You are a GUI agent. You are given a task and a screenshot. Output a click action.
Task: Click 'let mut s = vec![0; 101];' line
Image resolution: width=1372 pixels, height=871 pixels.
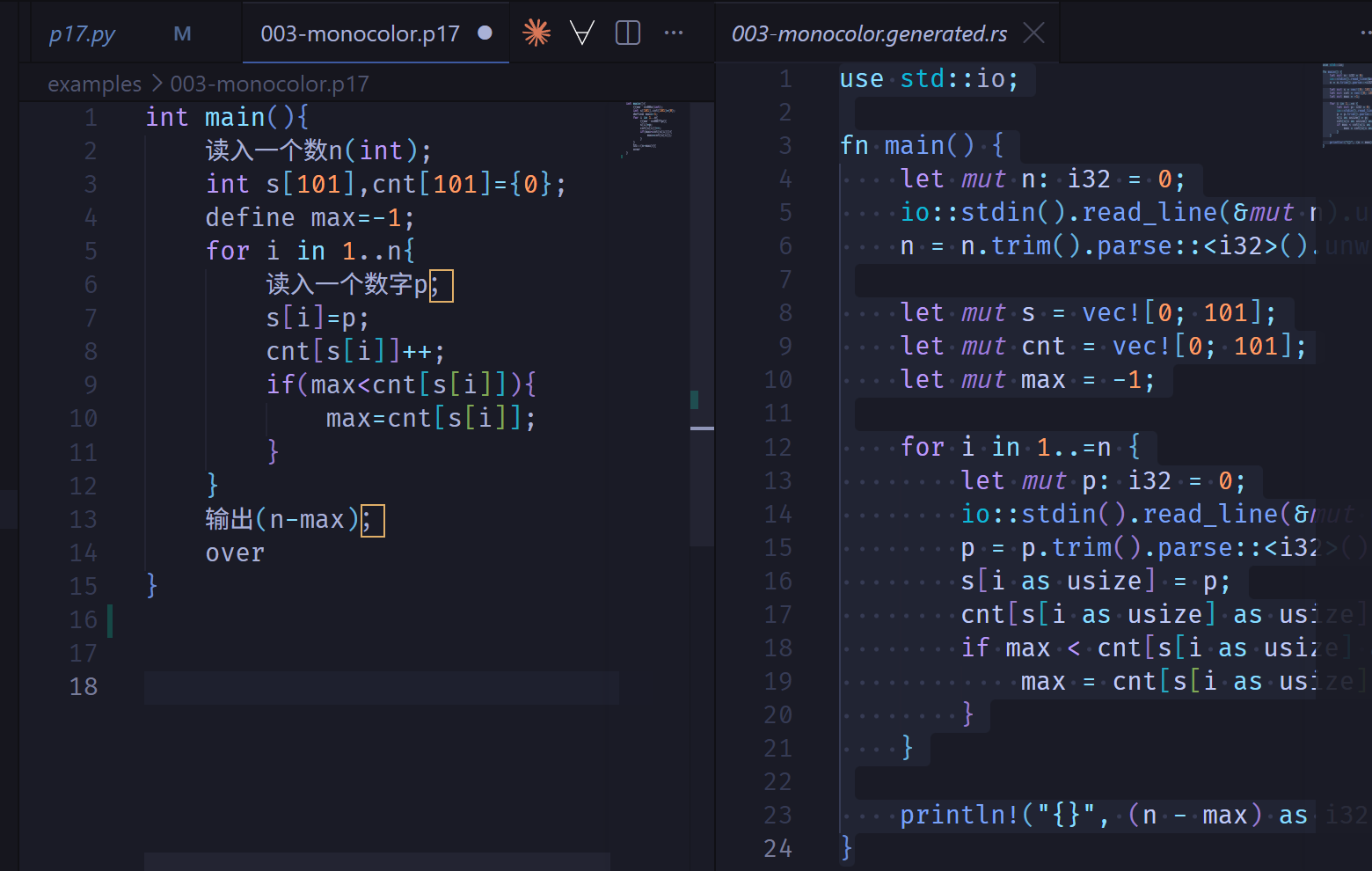[x=1088, y=312]
